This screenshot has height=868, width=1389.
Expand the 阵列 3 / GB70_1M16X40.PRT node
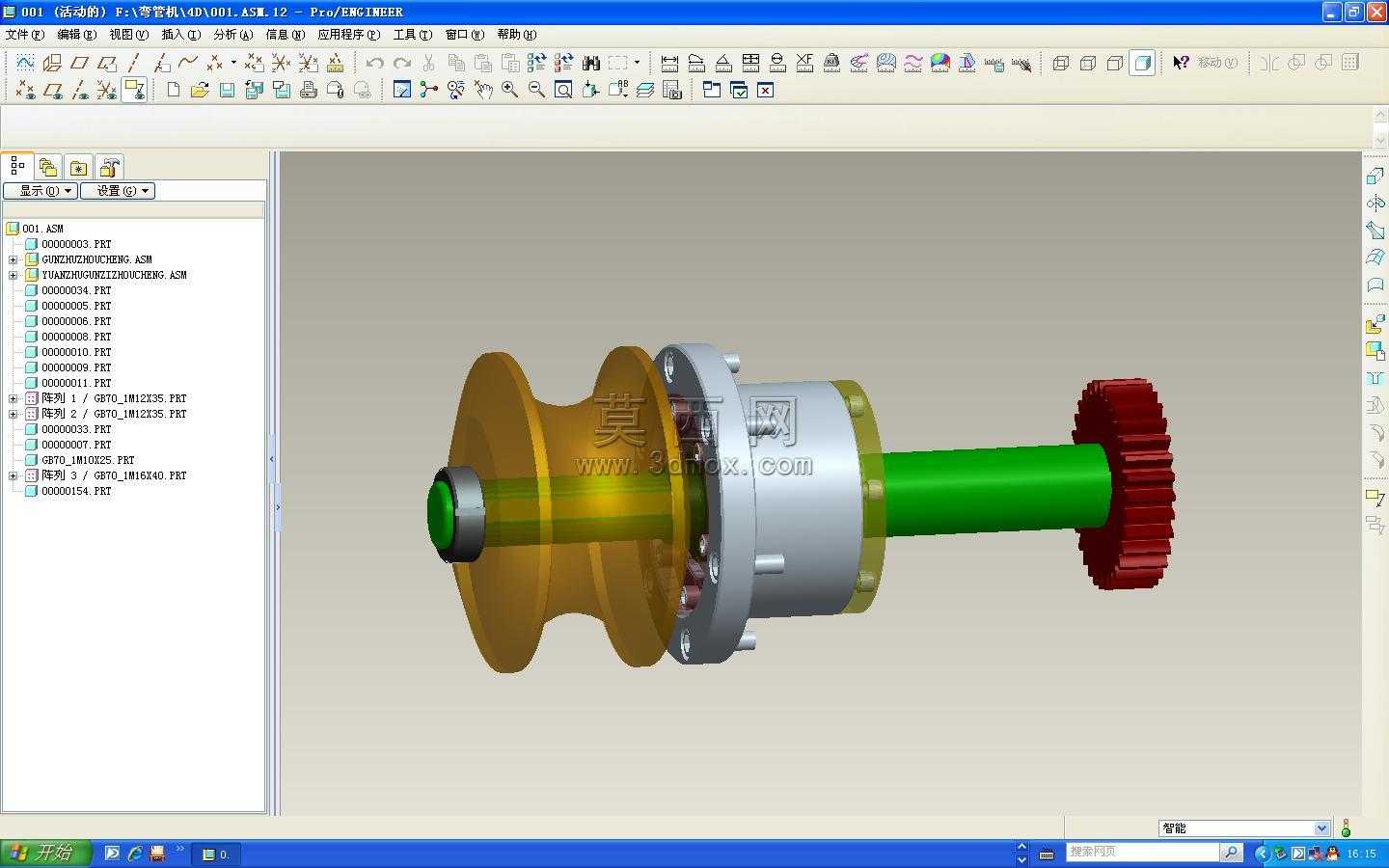[13, 475]
